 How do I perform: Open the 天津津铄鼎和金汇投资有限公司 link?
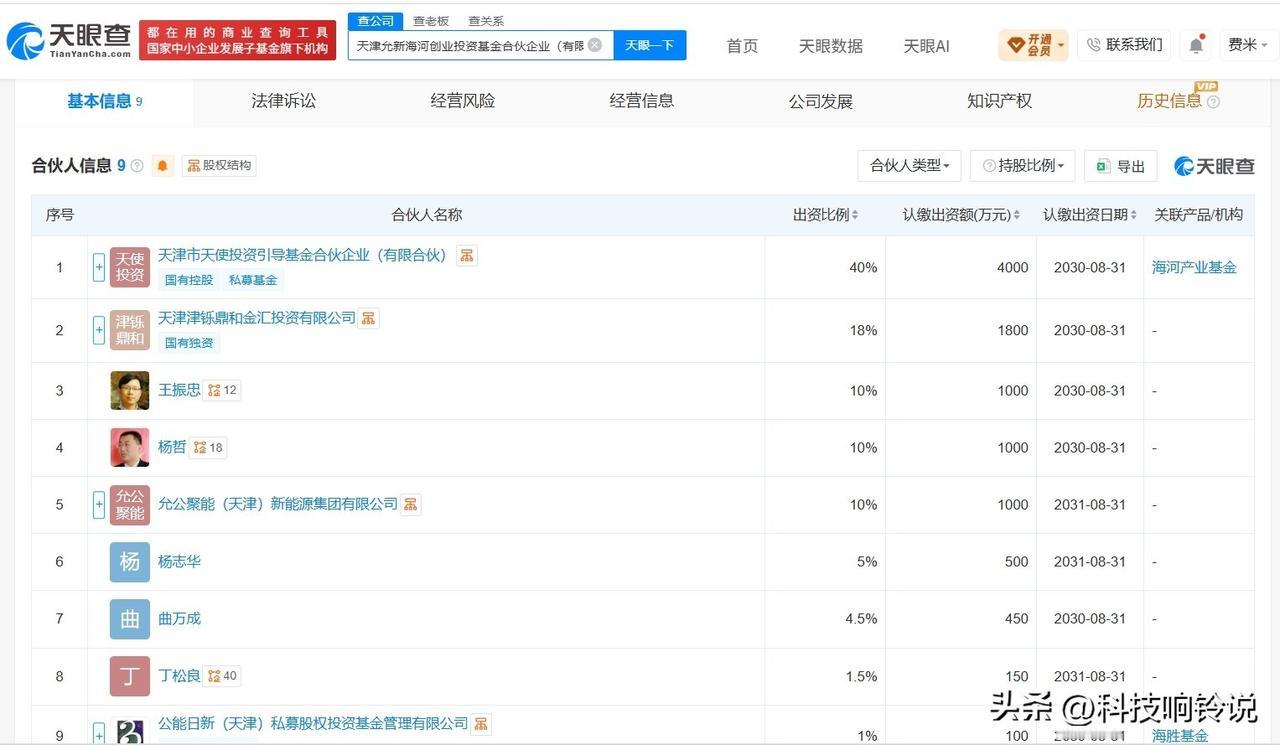point(257,318)
